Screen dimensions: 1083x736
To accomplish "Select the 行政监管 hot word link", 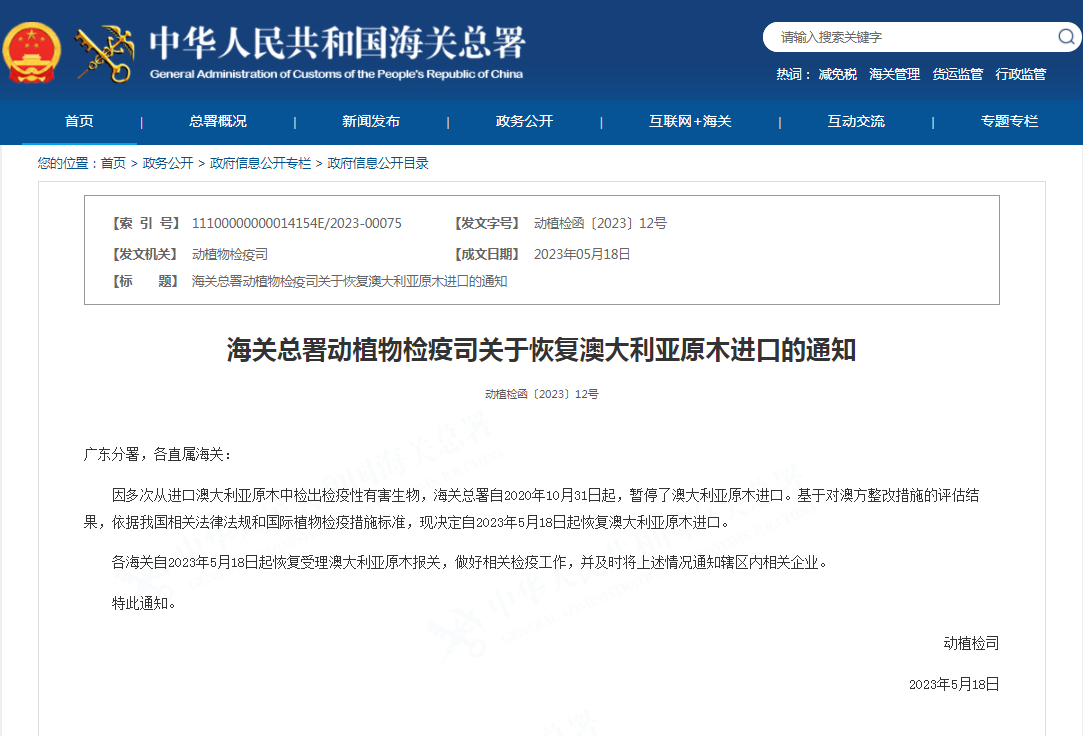I will click(1020, 74).
